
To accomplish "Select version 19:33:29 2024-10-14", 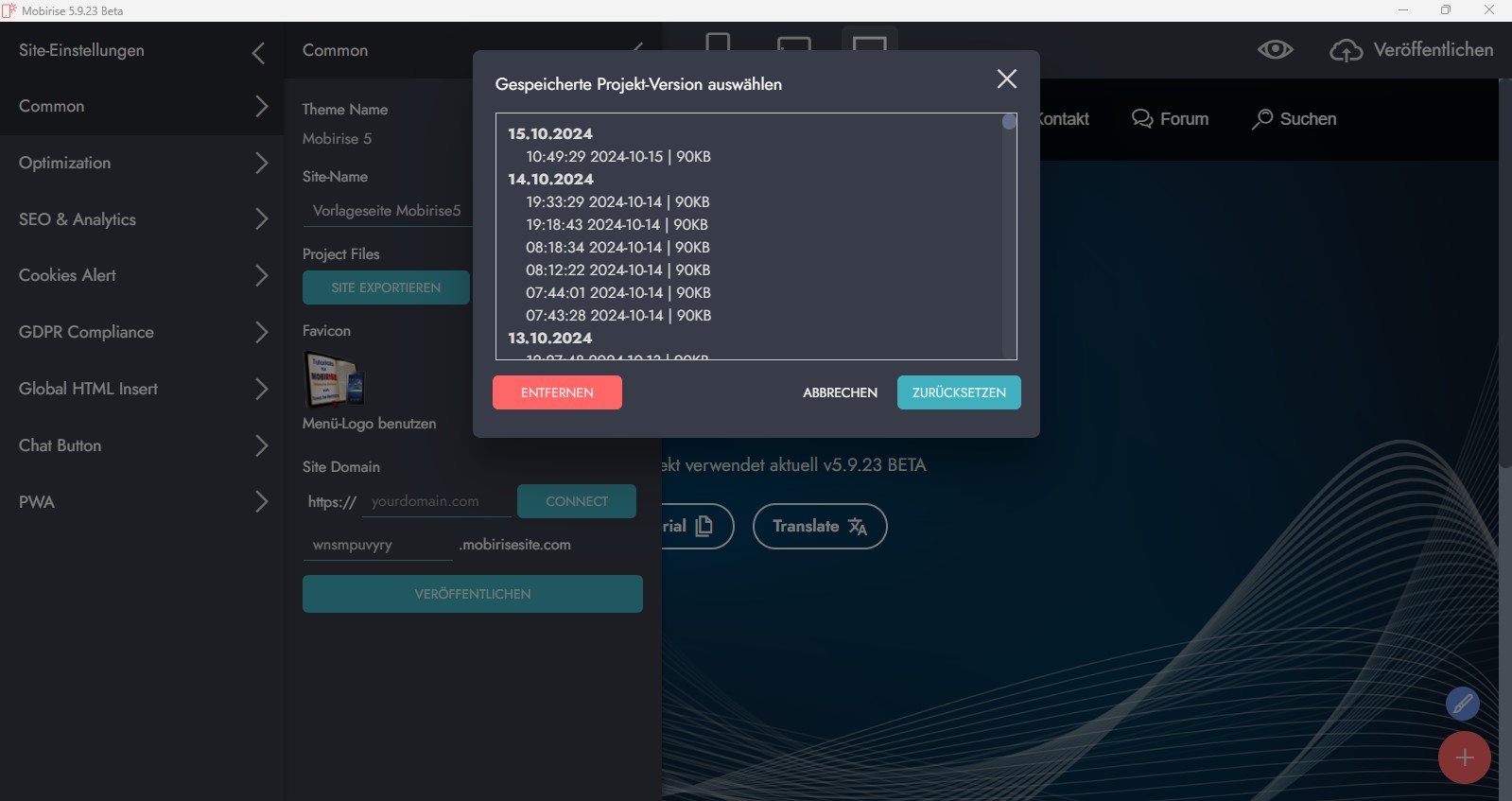I will (617, 202).
